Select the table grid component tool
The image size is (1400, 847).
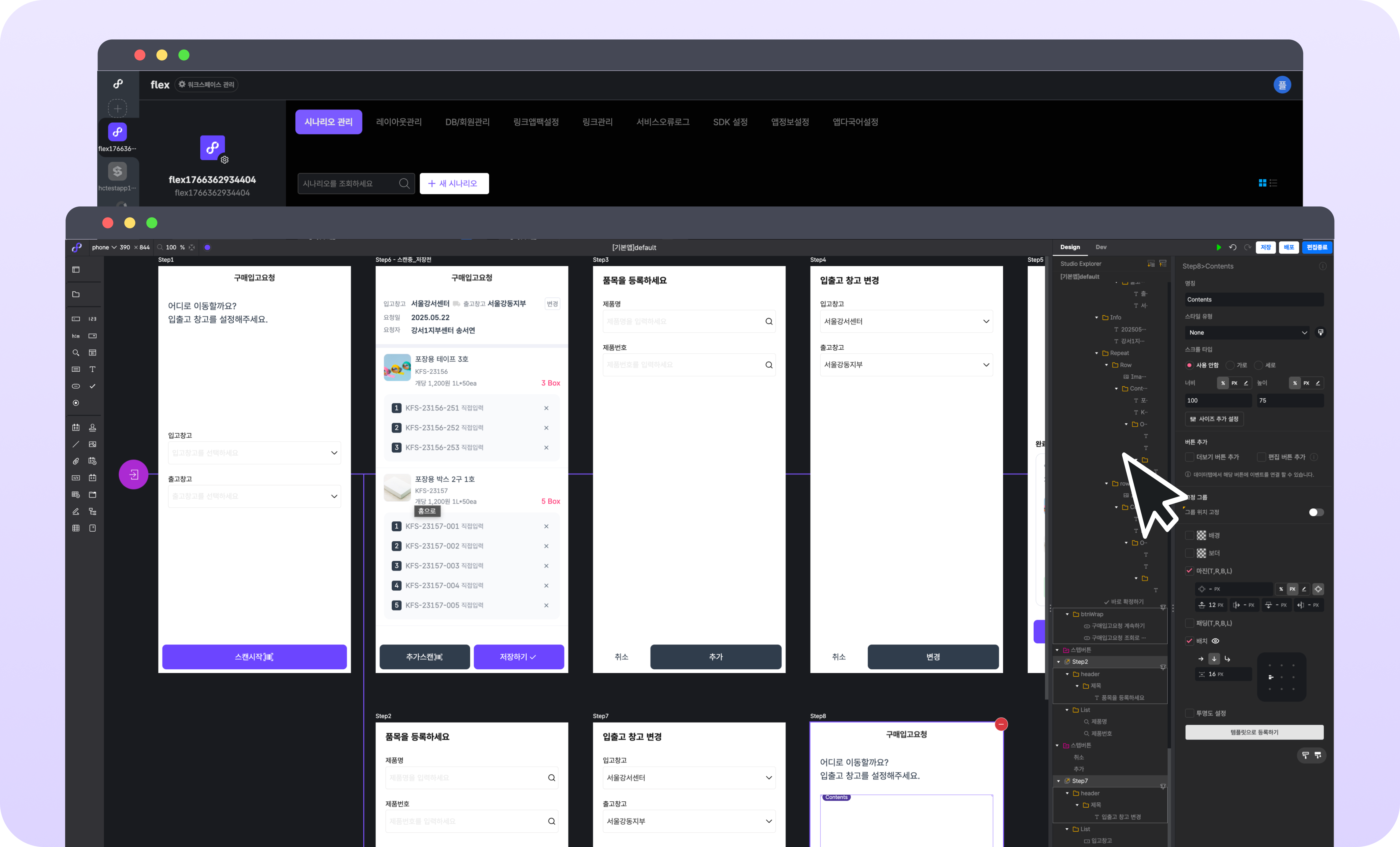tap(76, 528)
